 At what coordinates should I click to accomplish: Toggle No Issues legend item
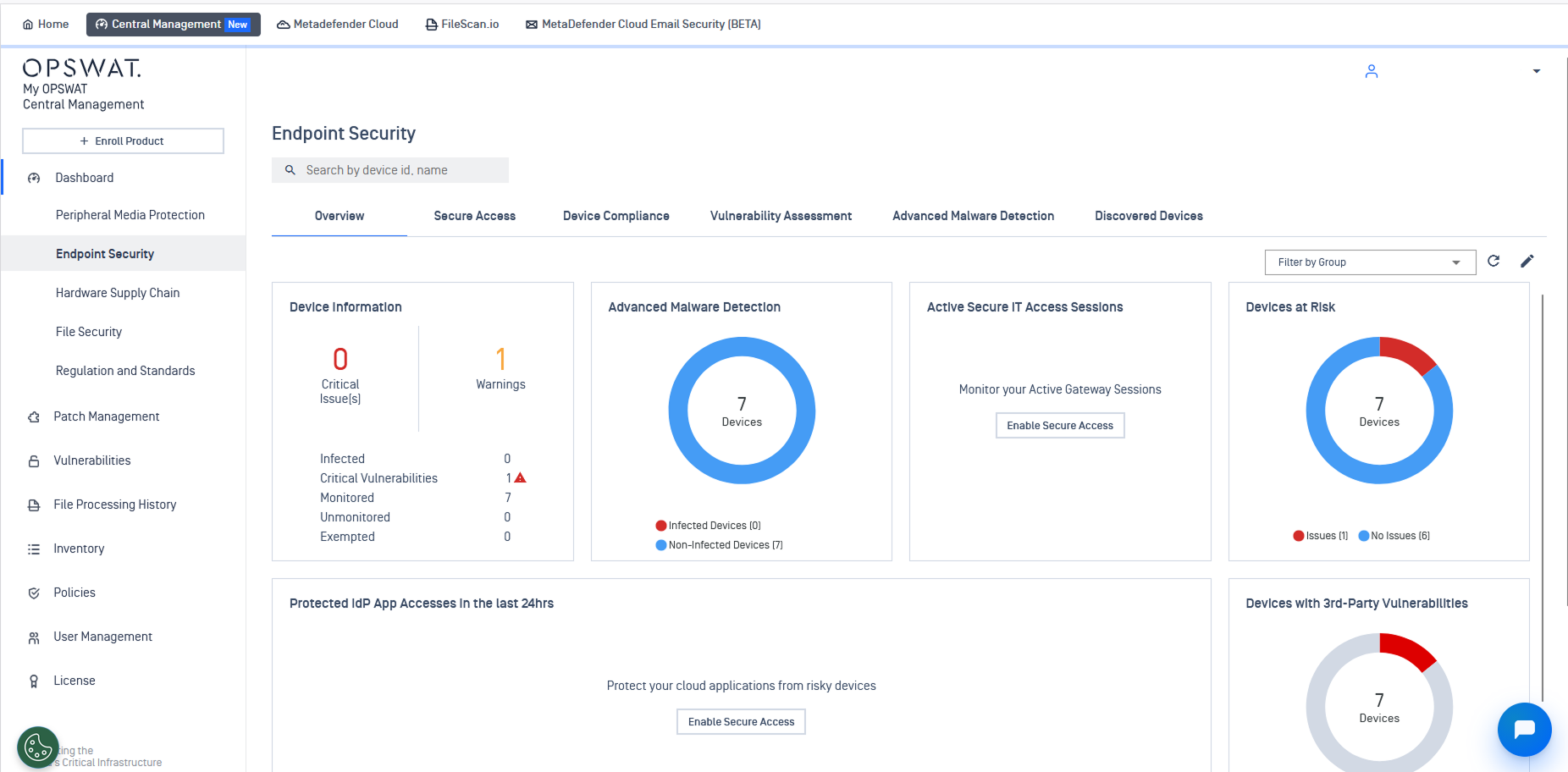(1394, 536)
